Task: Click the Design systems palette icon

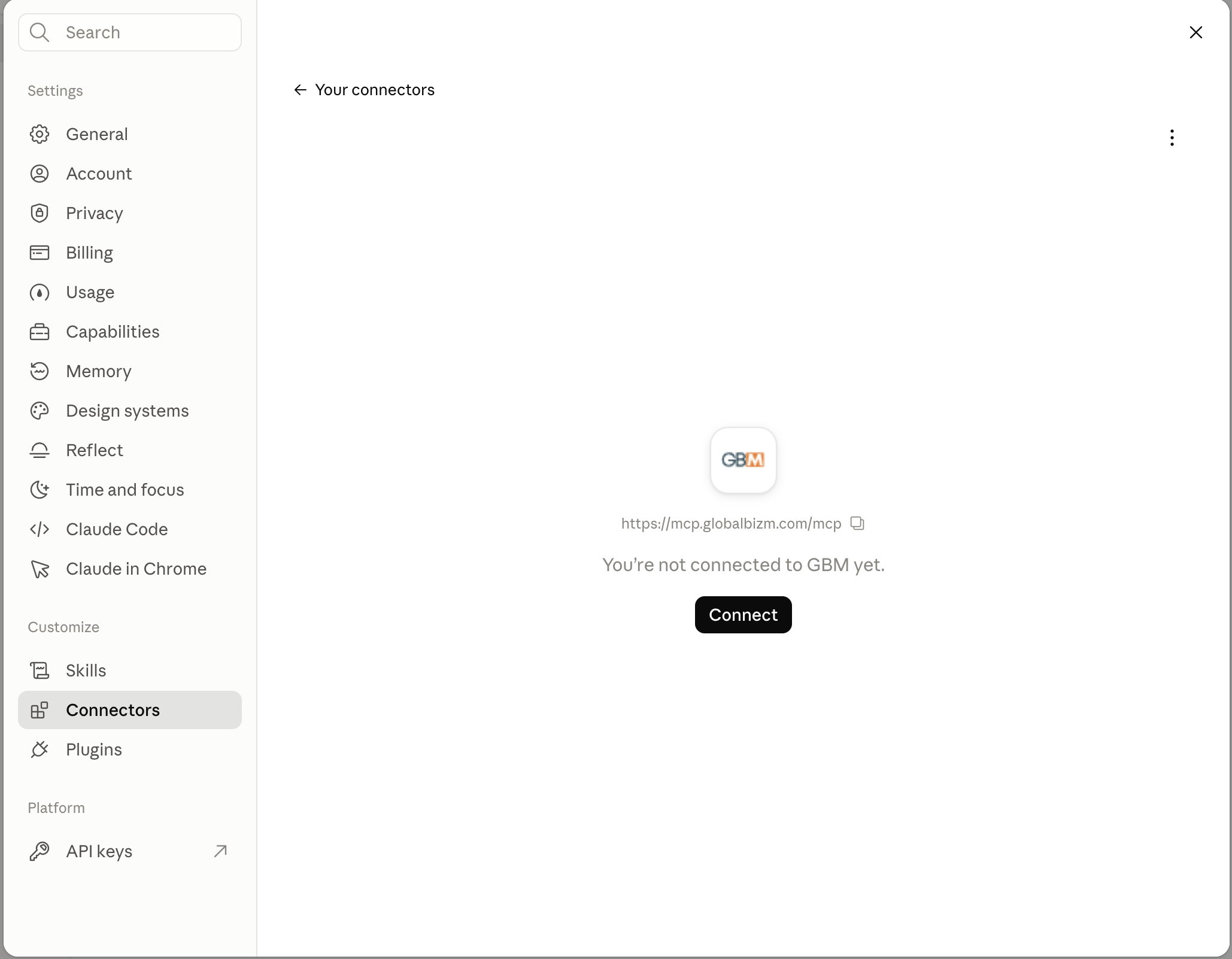Action: (x=40, y=411)
